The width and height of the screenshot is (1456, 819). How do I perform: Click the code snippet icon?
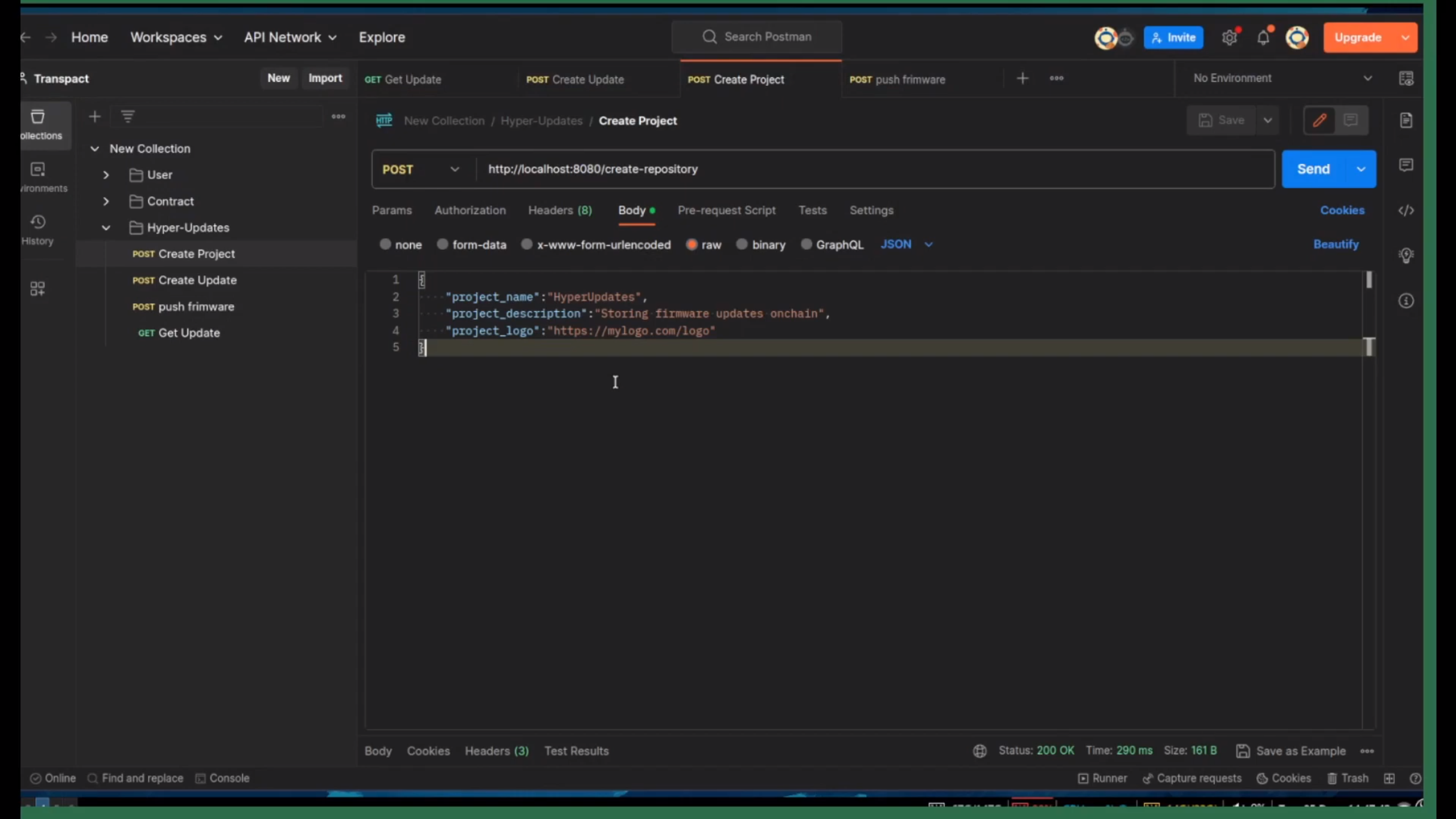pyautogui.click(x=1406, y=210)
